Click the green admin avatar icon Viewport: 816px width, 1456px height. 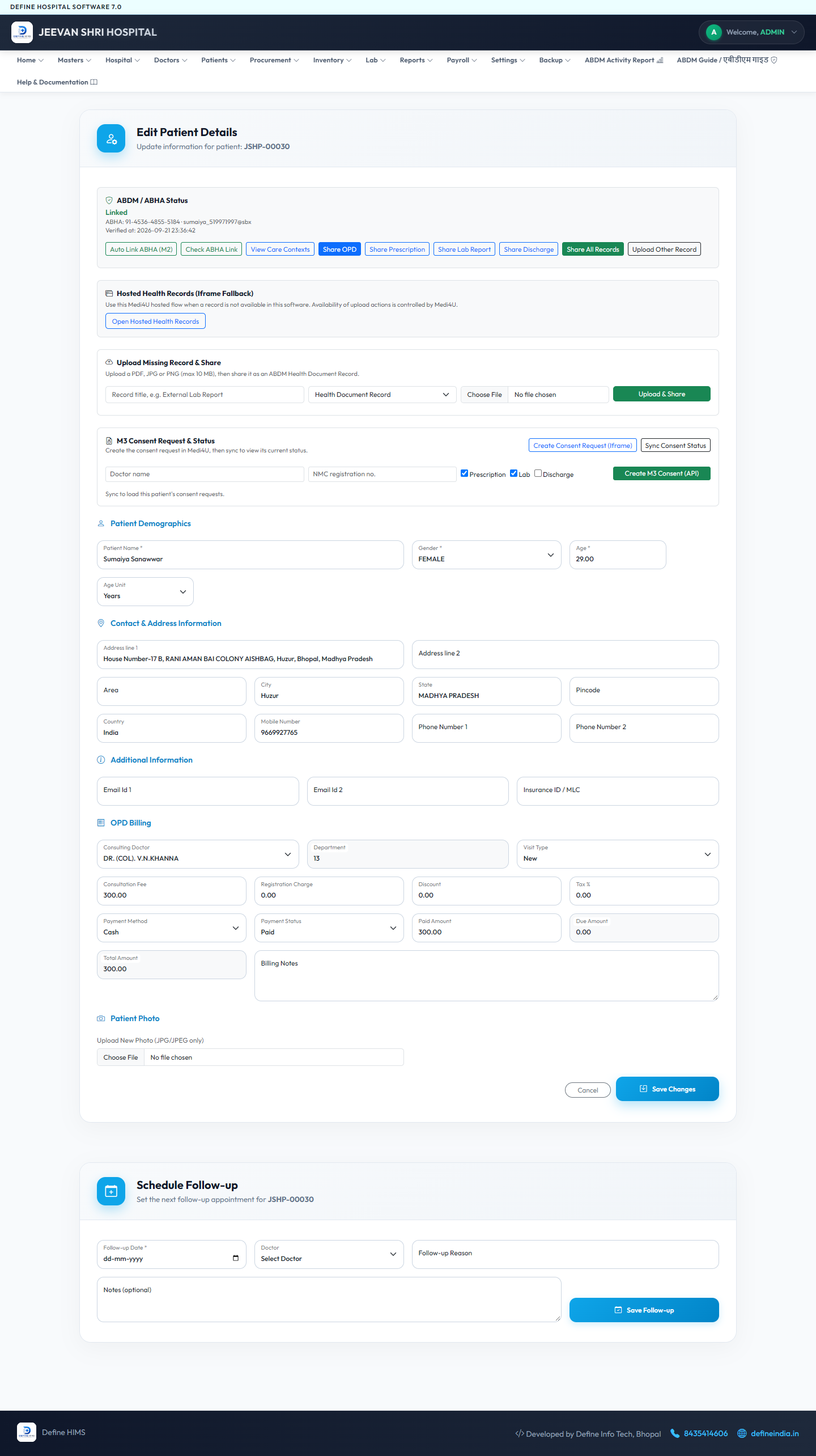(713, 32)
